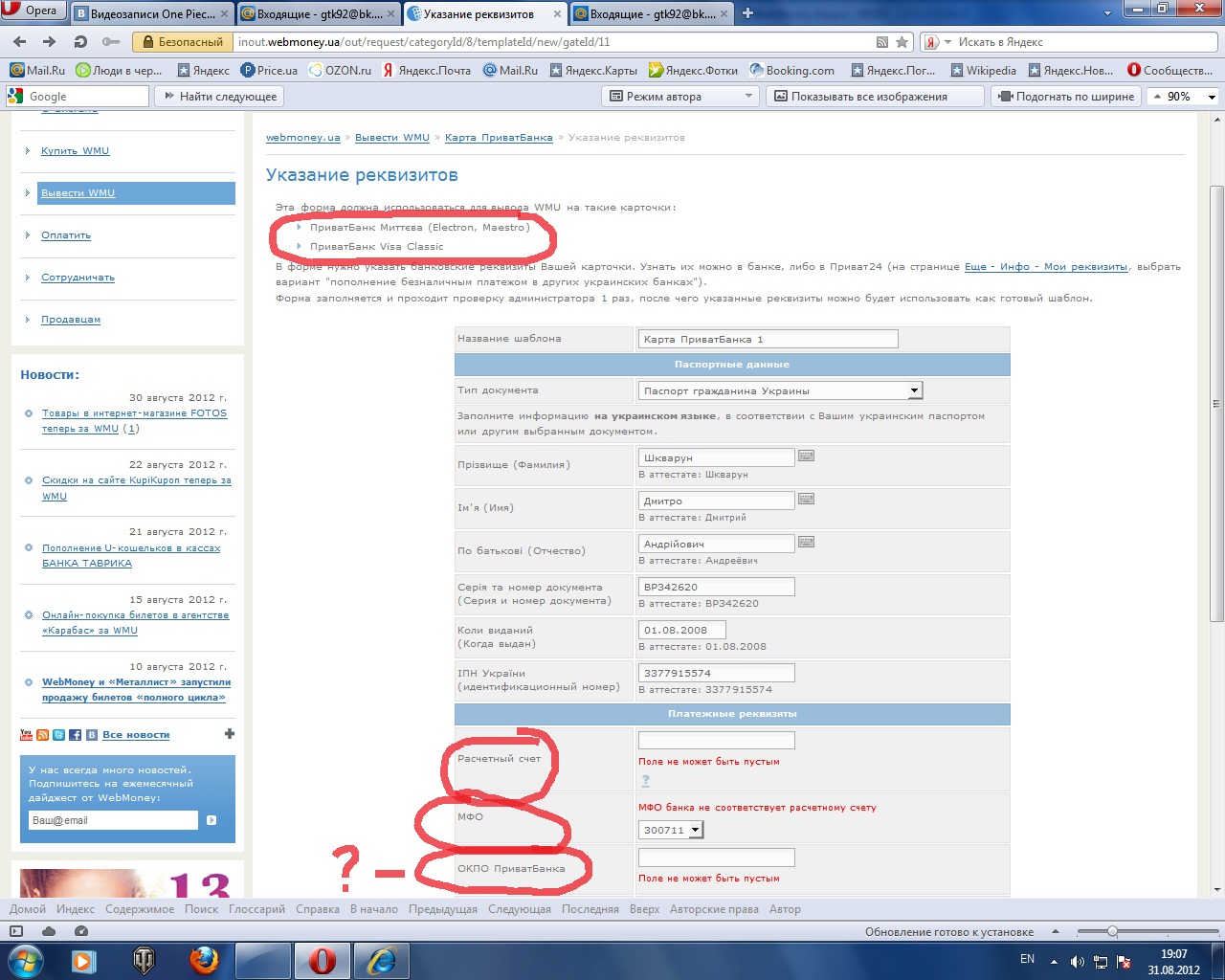Viewport: 1225px width, 980px height.
Task: Click Показывать все изображения button
Action: pos(875,97)
